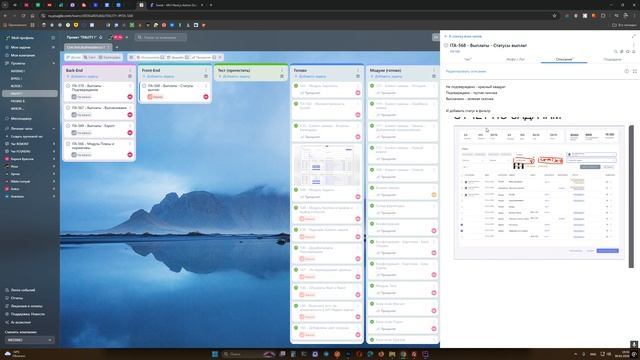This screenshot has height=360, width=640.
Task: Switch to the Доска view
Action: pos(73,57)
